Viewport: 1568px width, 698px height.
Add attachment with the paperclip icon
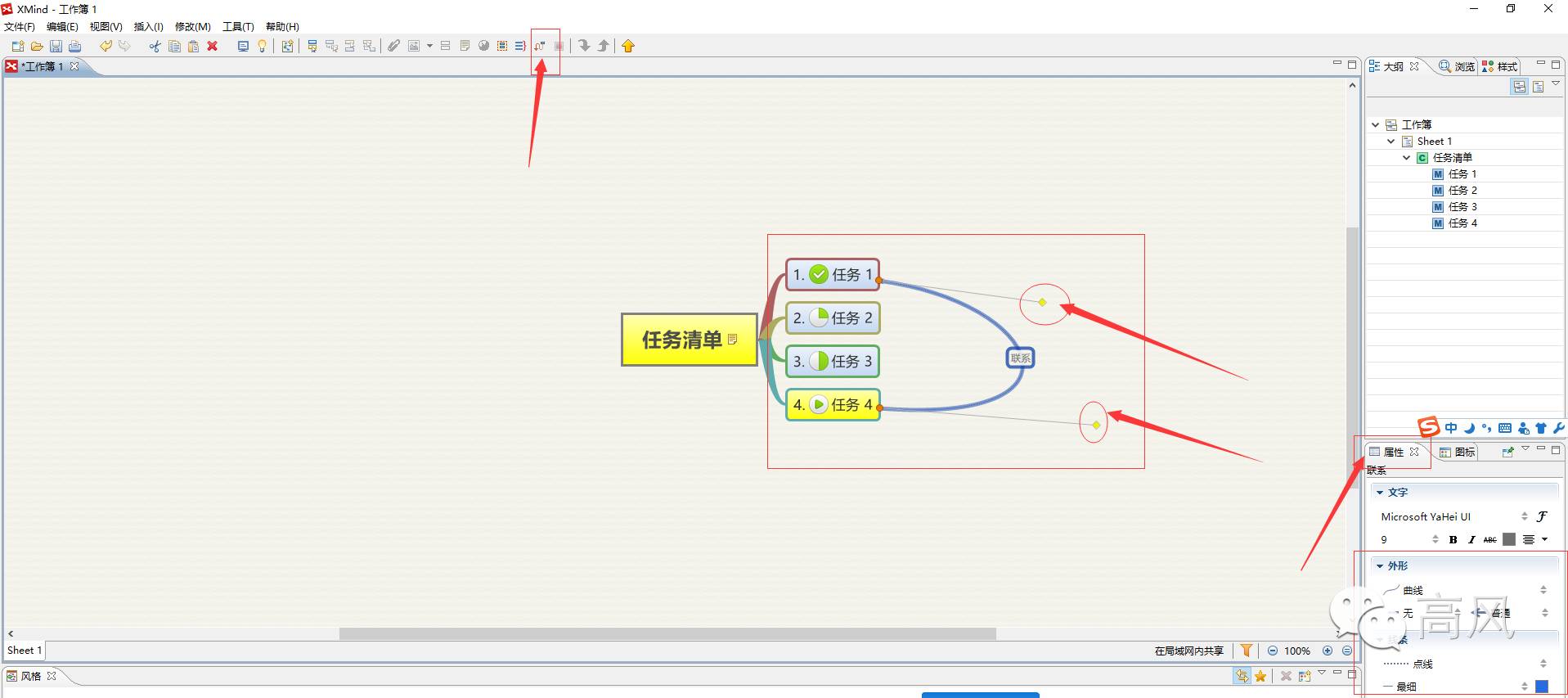[393, 46]
